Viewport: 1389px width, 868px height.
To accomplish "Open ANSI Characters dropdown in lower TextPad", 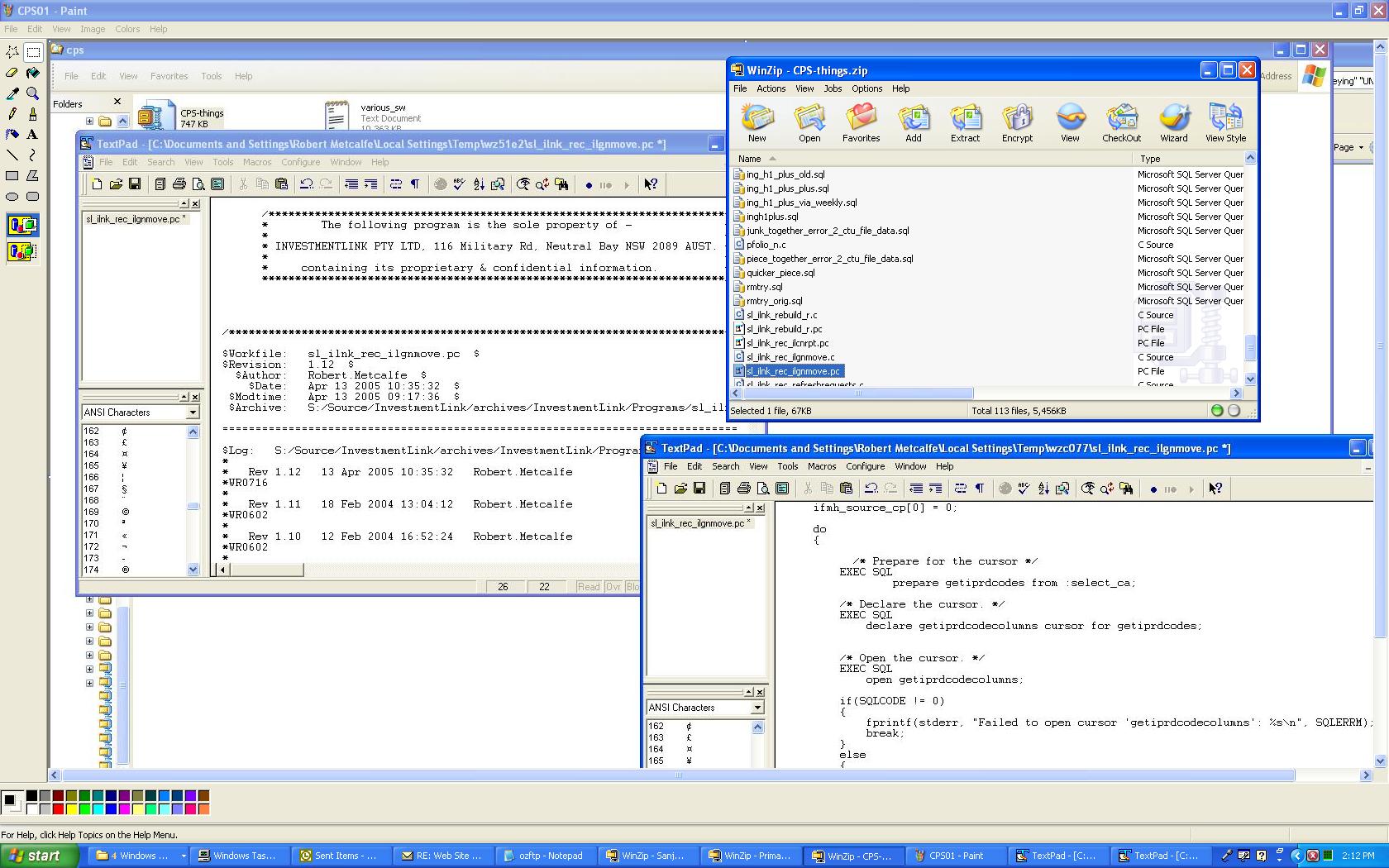I will [757, 708].
